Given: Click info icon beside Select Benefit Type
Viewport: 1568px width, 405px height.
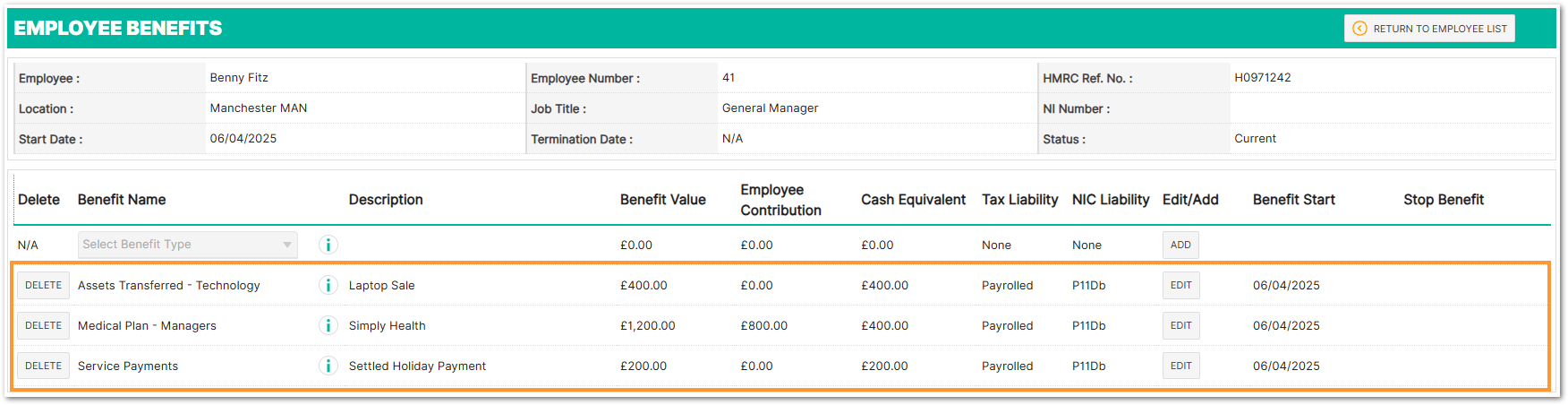Looking at the screenshot, I should (x=328, y=245).
